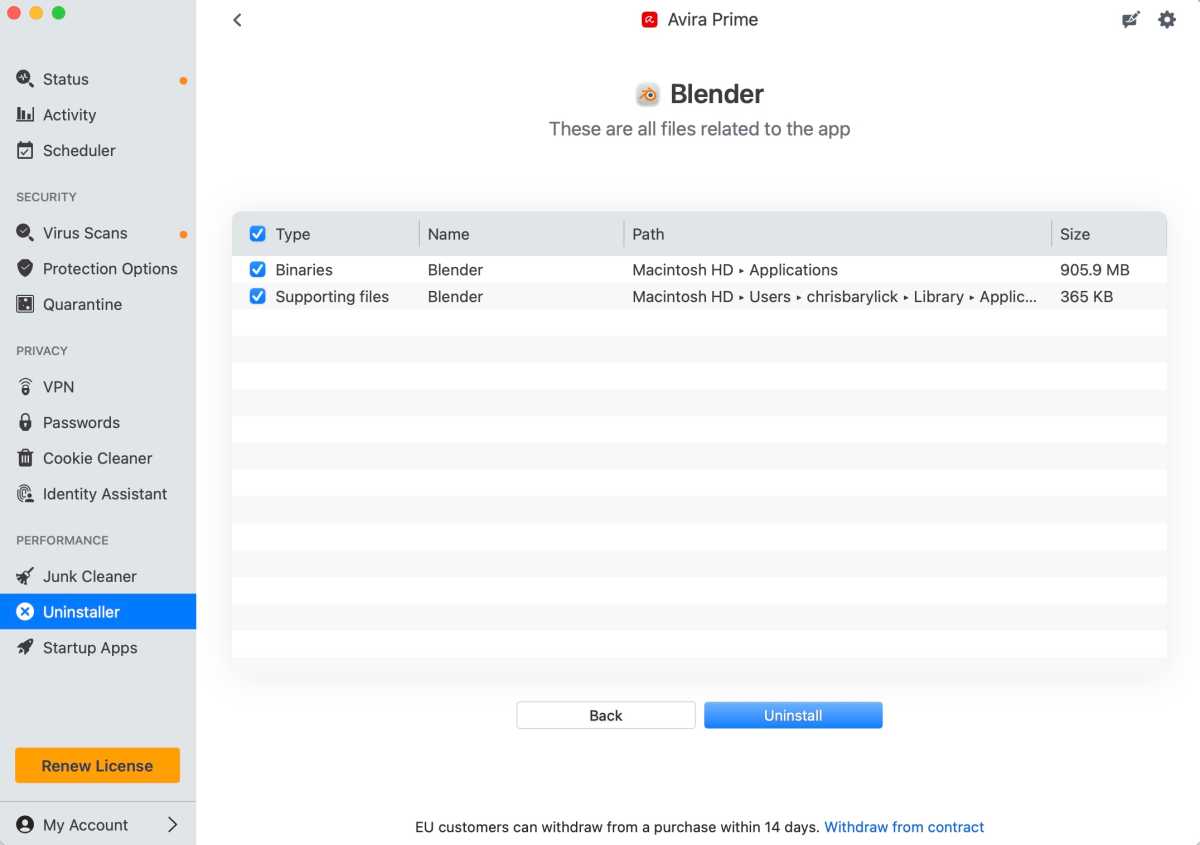Click the Supporting files type label
The height and width of the screenshot is (845, 1200).
(332, 296)
